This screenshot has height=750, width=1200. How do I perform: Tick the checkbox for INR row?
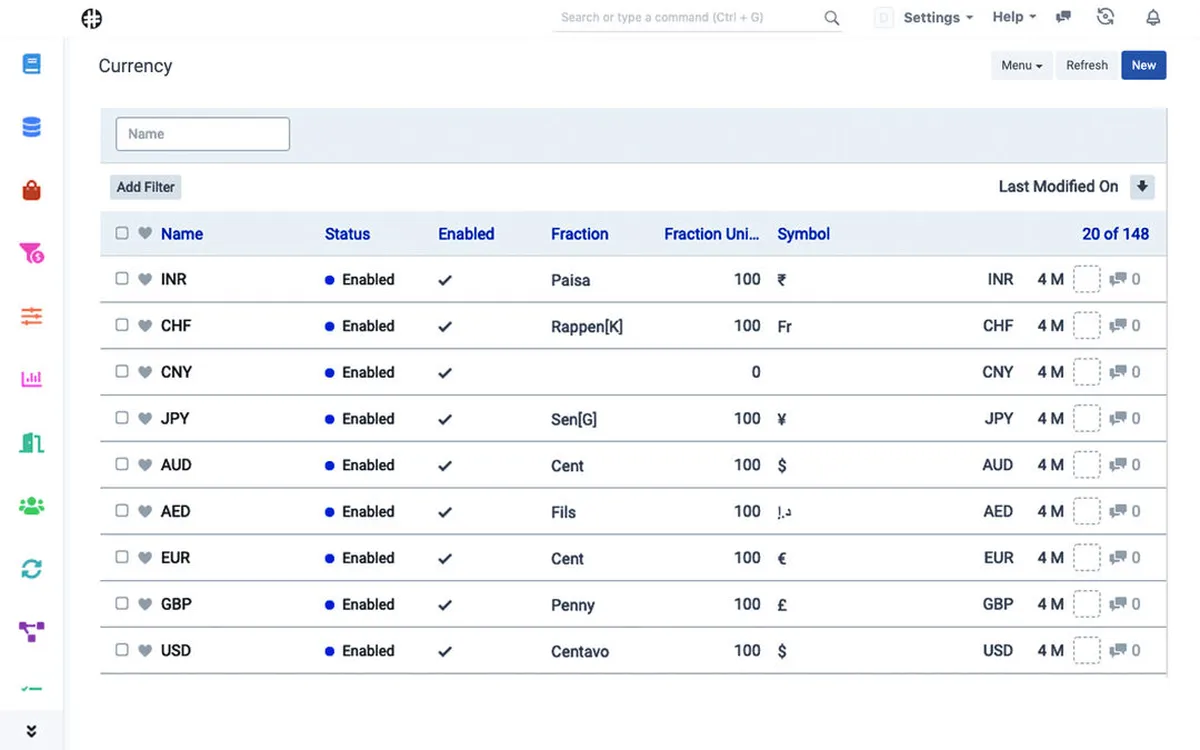coord(122,279)
